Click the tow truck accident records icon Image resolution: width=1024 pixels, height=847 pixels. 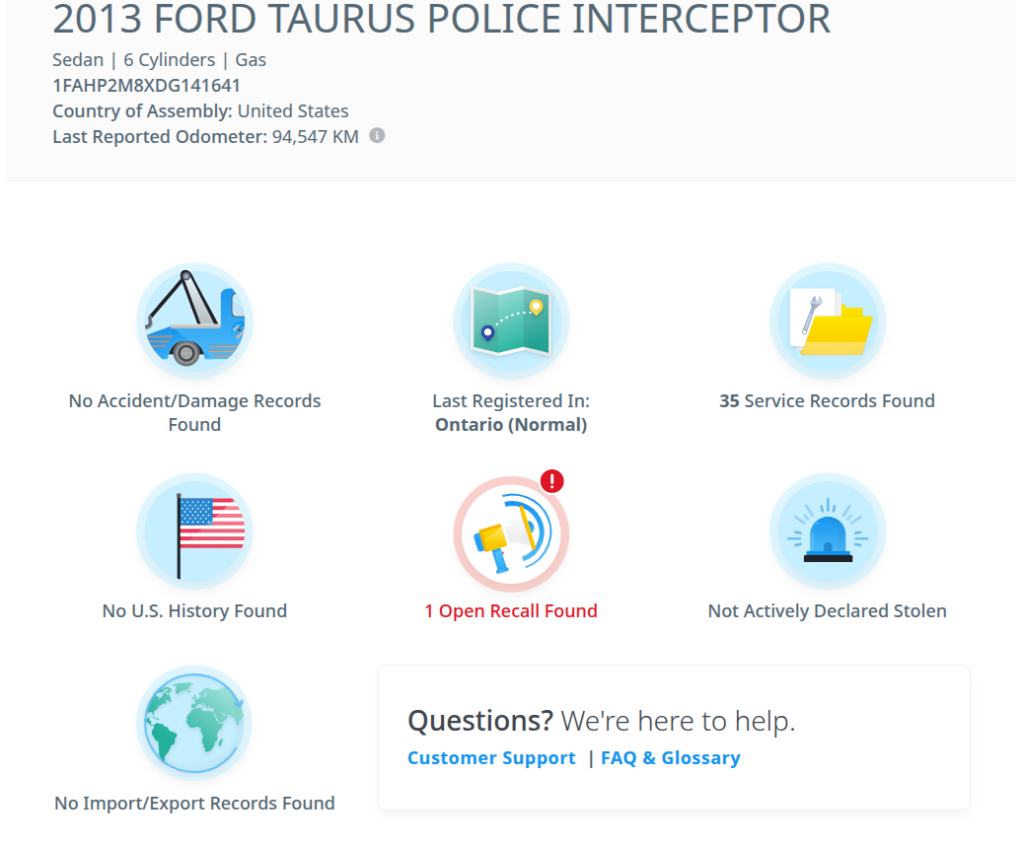[194, 321]
